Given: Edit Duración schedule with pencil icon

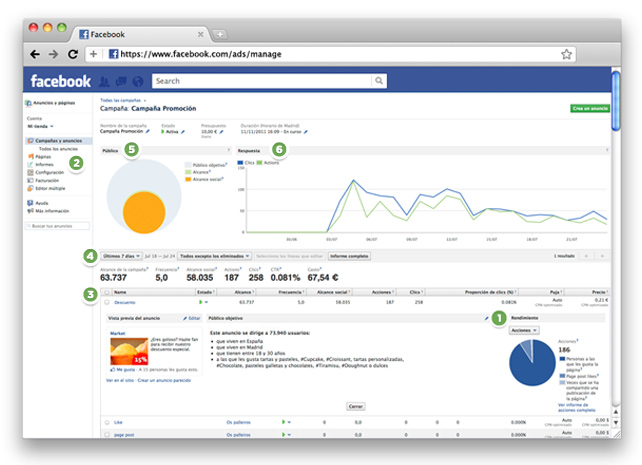Looking at the screenshot, I should click(x=306, y=132).
